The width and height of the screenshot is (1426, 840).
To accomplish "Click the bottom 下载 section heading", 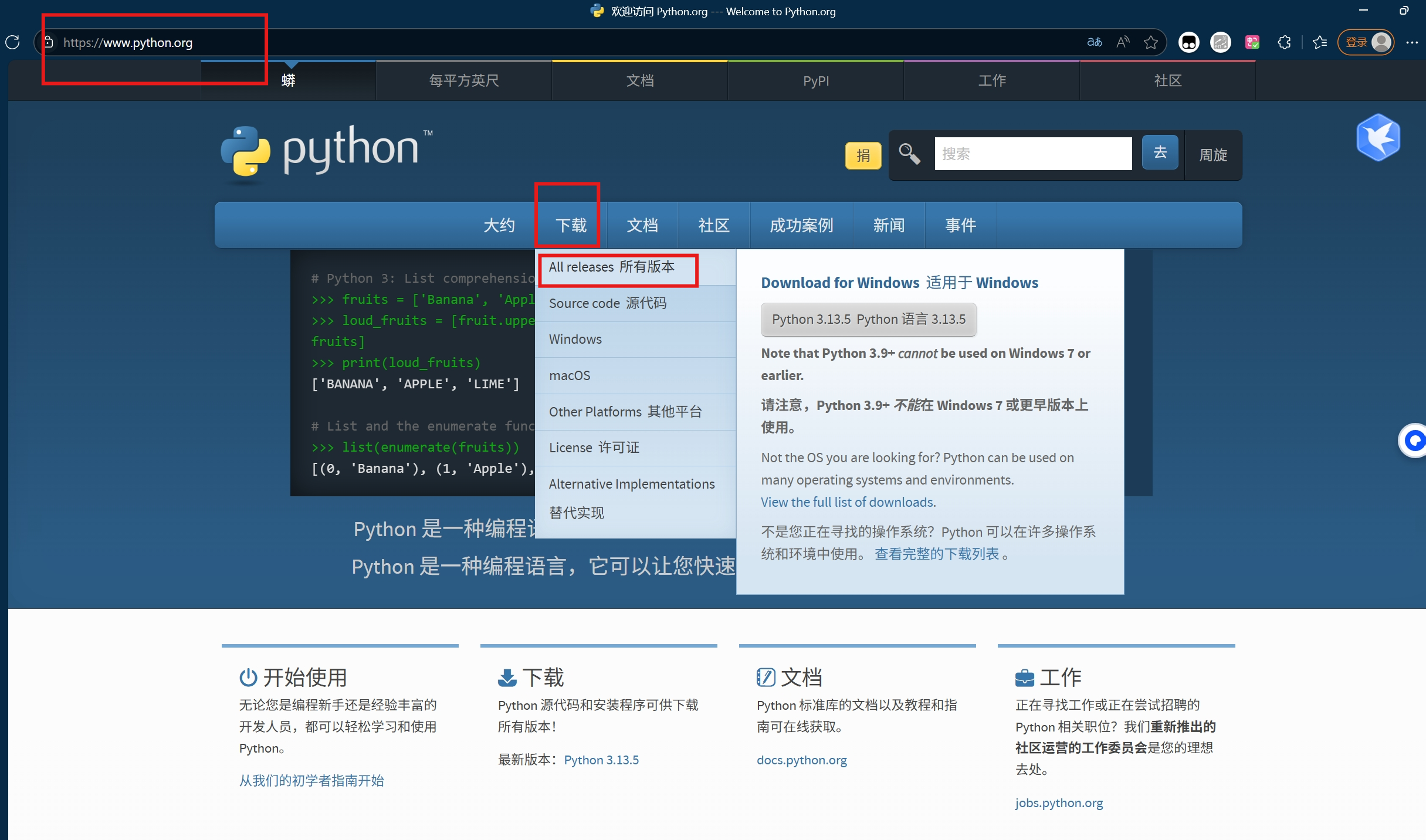I will (543, 678).
